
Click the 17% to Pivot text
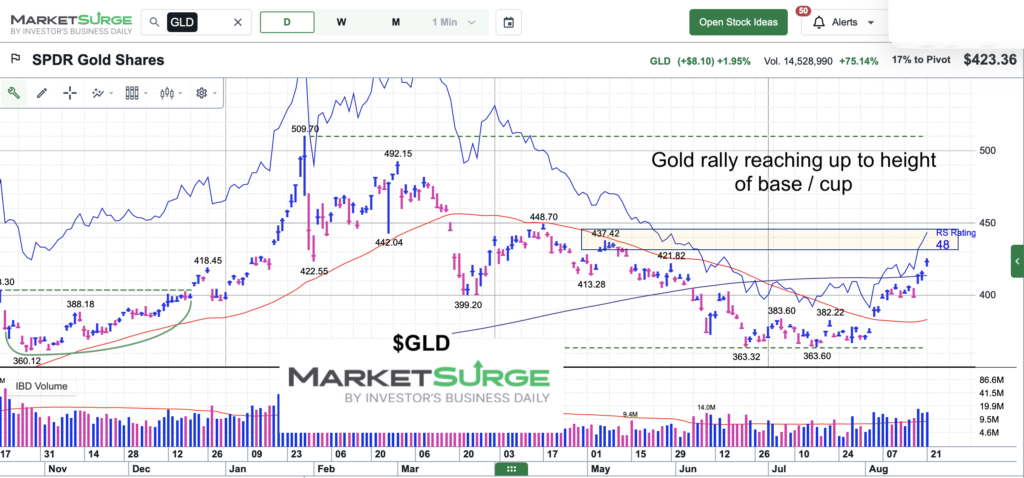pyautogui.click(x=922, y=61)
